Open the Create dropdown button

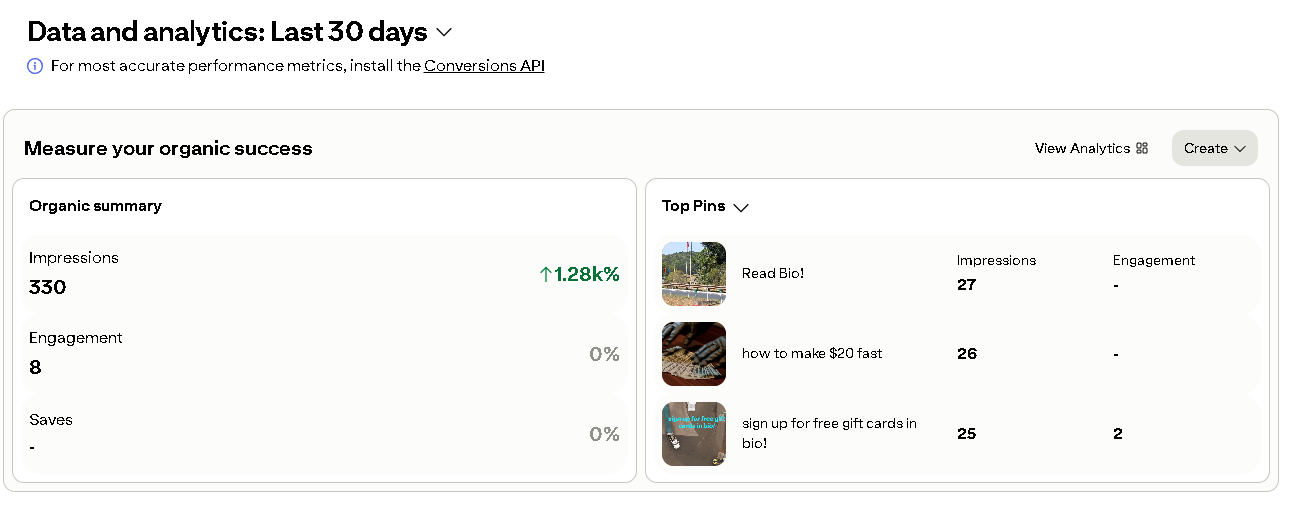1214,148
